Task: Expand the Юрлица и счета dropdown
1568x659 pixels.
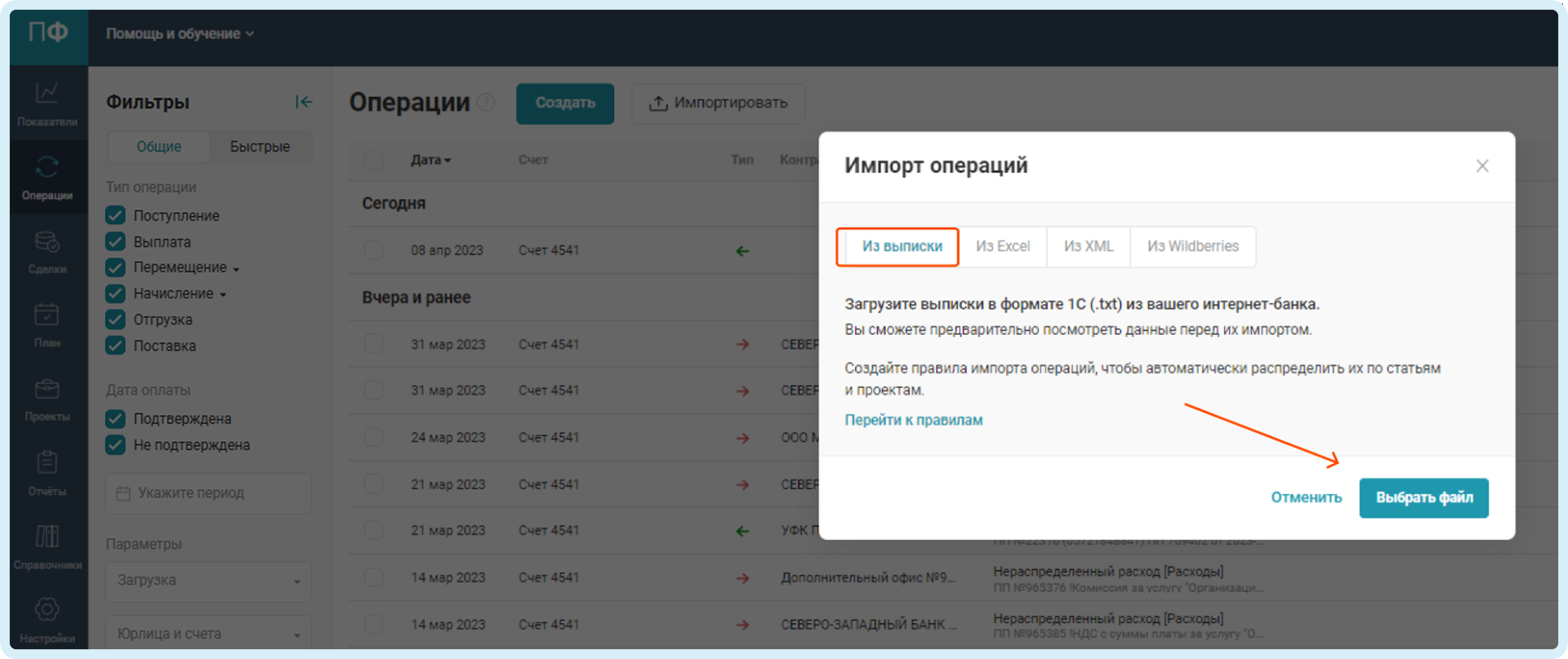Action: pos(208,634)
